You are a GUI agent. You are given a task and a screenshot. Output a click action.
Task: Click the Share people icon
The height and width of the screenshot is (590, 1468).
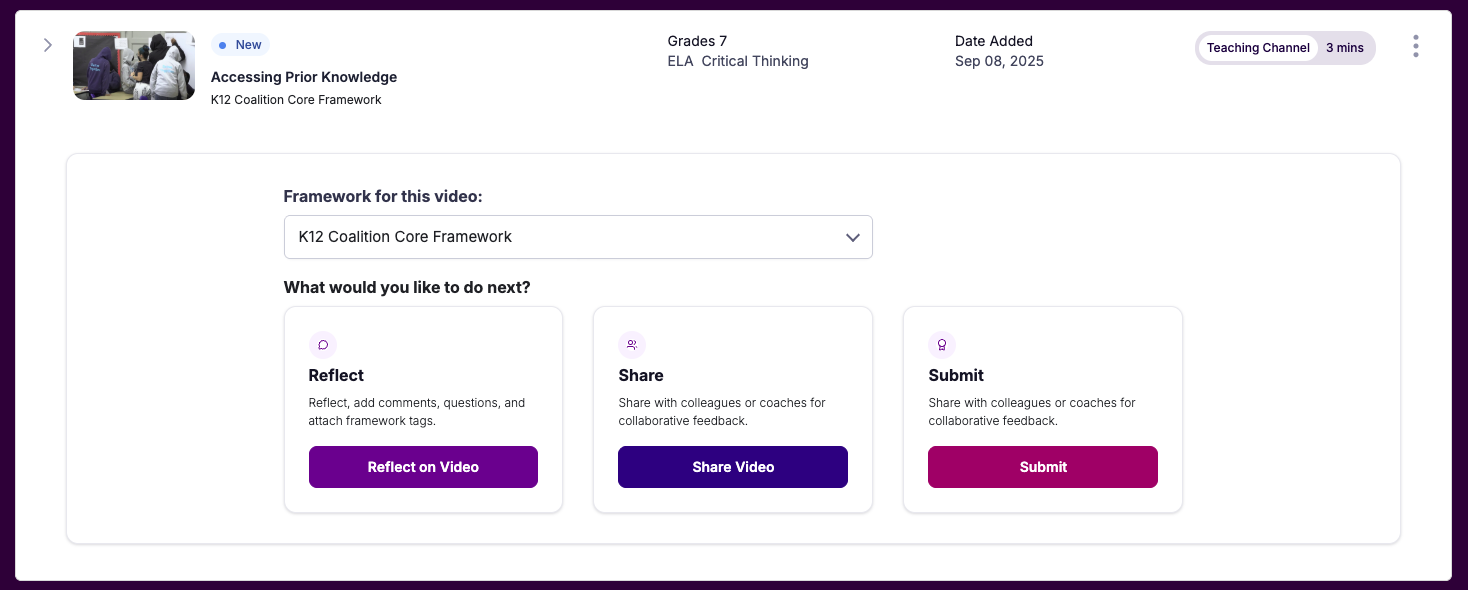[x=632, y=345]
